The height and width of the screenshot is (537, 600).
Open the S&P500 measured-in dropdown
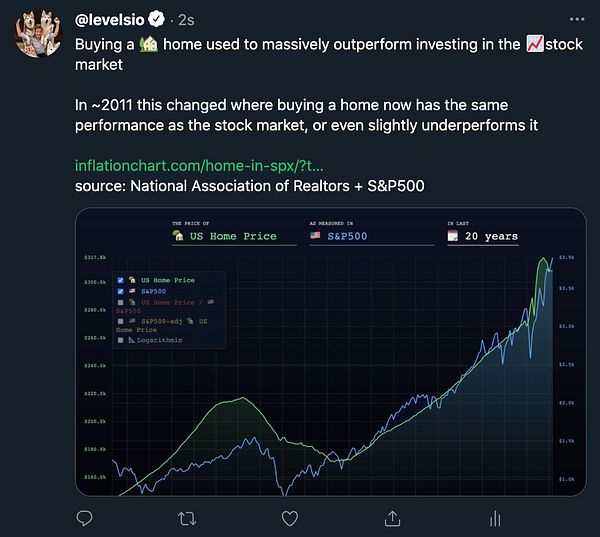point(372,236)
